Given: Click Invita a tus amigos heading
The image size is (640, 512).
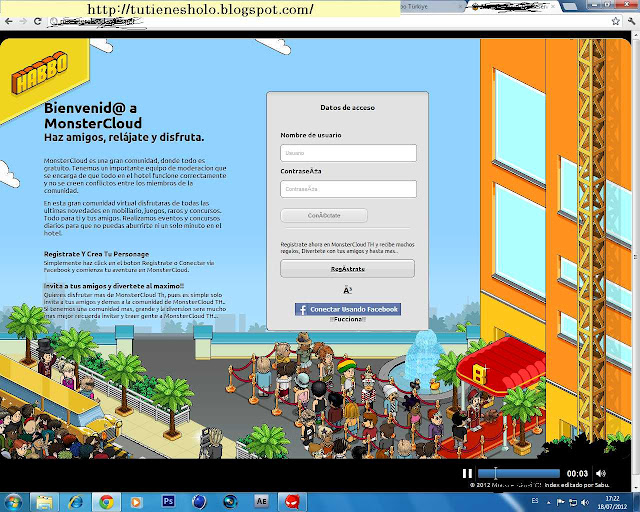Looking at the screenshot, I should click(114, 286).
